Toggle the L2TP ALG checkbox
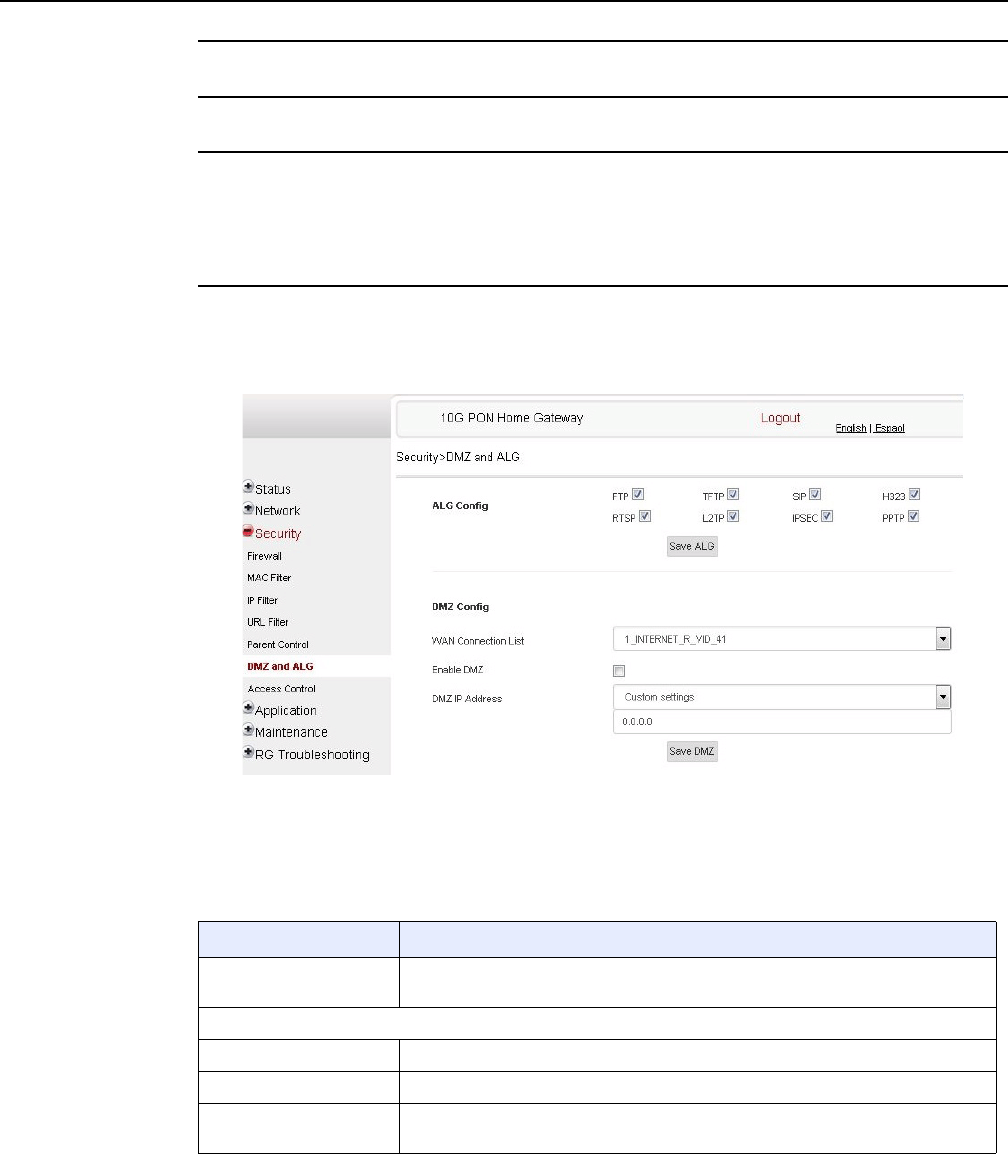Image resolution: width=1008 pixels, height=1154 pixels. (733, 517)
